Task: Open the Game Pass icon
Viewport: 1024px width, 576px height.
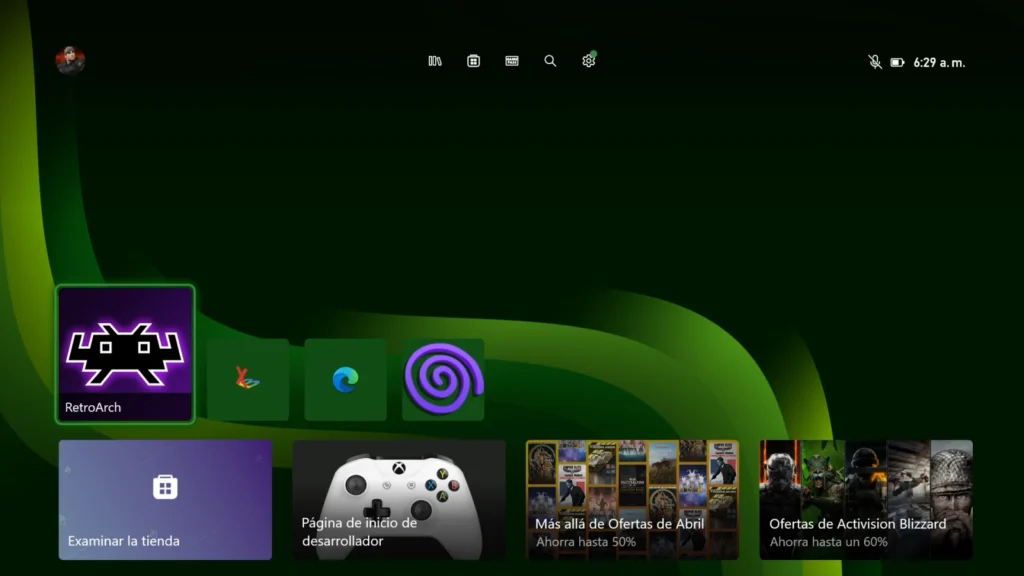Action: [x=512, y=61]
